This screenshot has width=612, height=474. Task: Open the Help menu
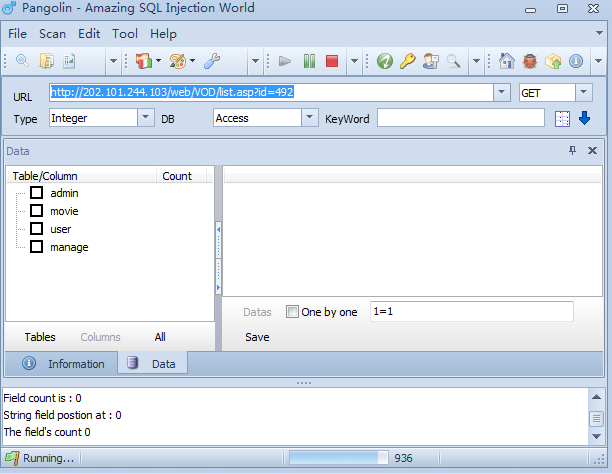tap(163, 34)
